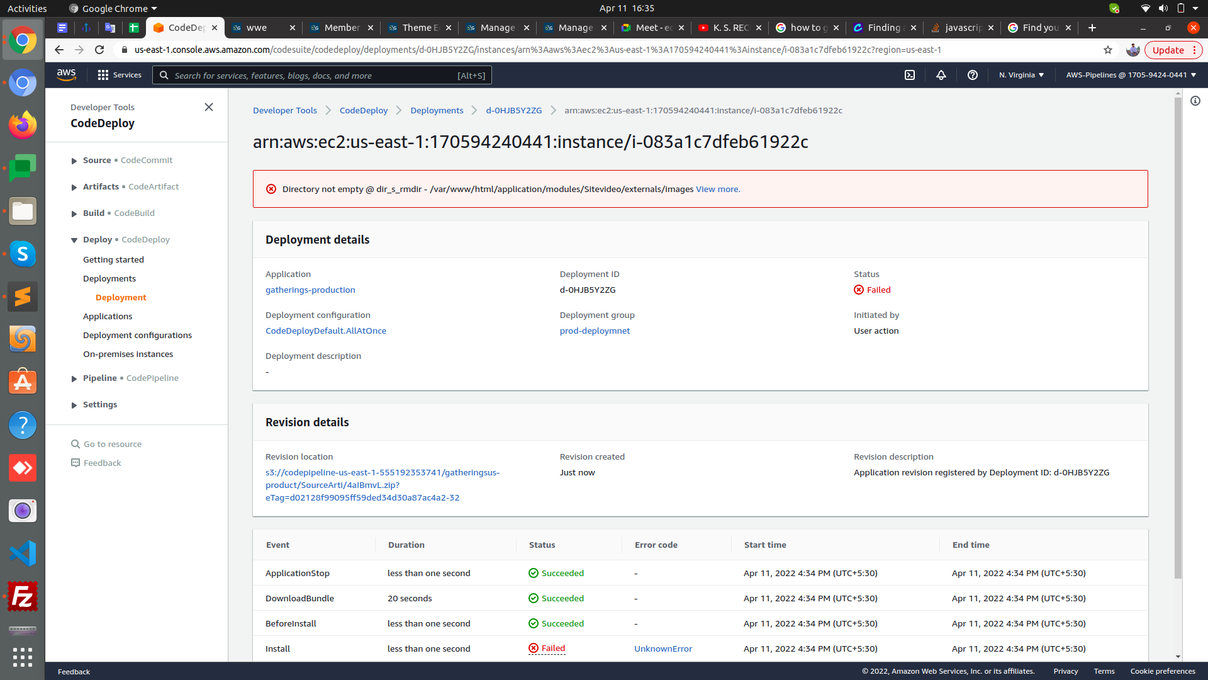This screenshot has height=680, width=1208.
Task: Bookmark this page with star icon
Action: click(x=1107, y=49)
